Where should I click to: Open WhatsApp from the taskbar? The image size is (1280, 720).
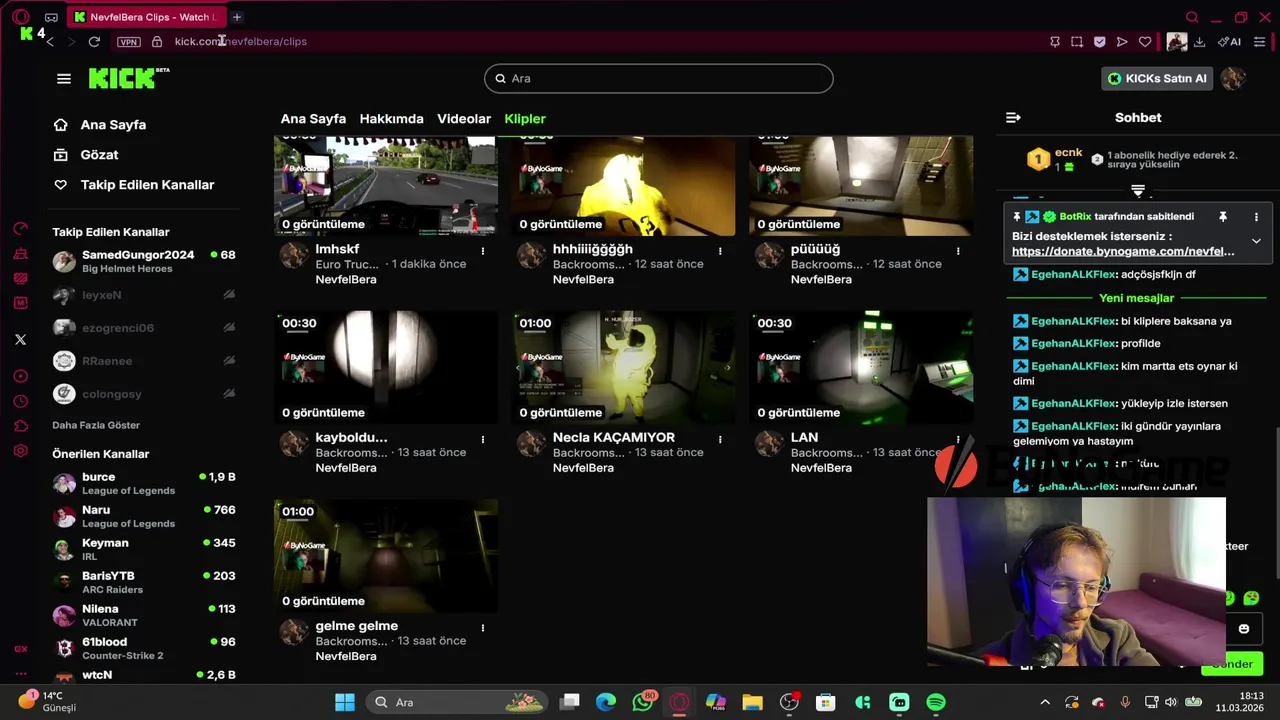coord(643,702)
